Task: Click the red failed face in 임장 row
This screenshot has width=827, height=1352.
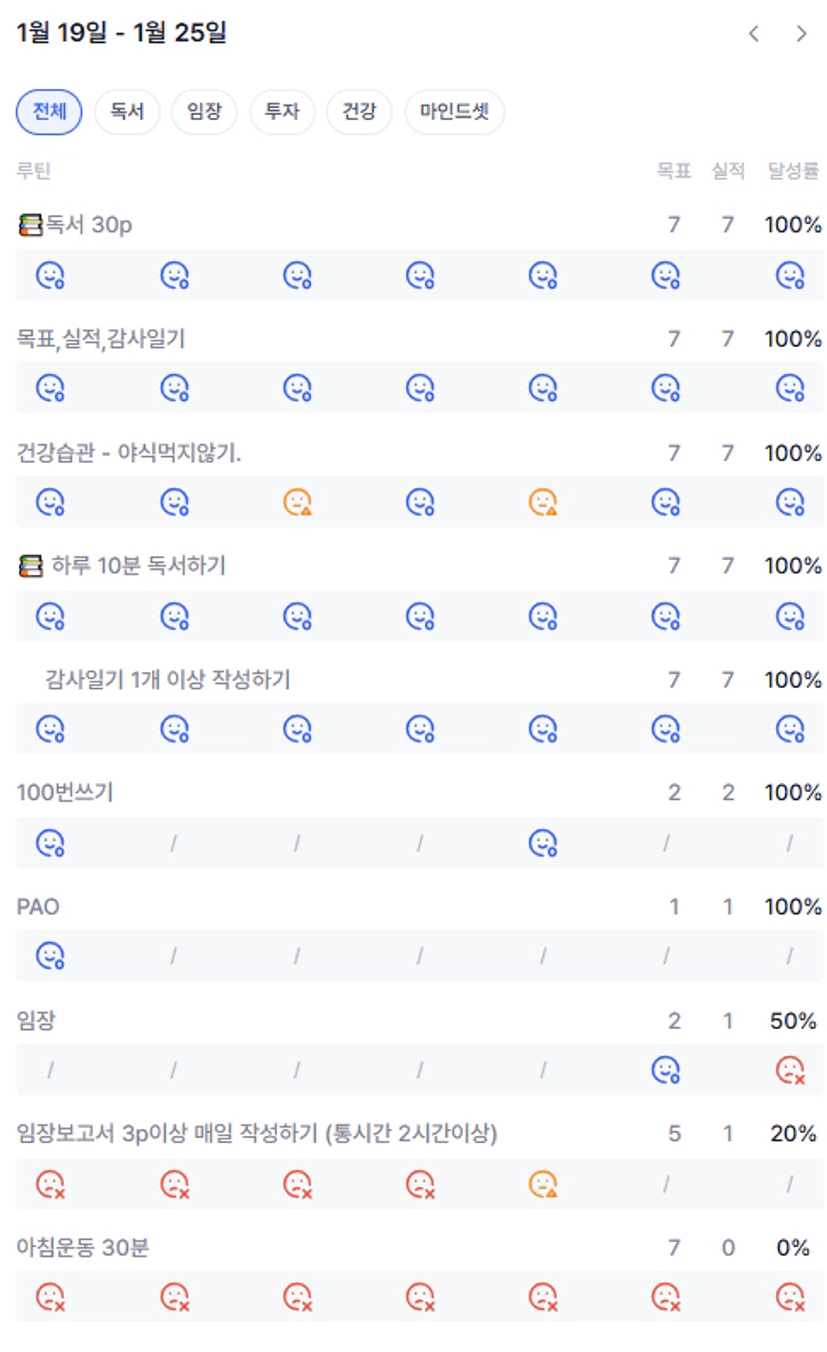Action: (790, 1070)
